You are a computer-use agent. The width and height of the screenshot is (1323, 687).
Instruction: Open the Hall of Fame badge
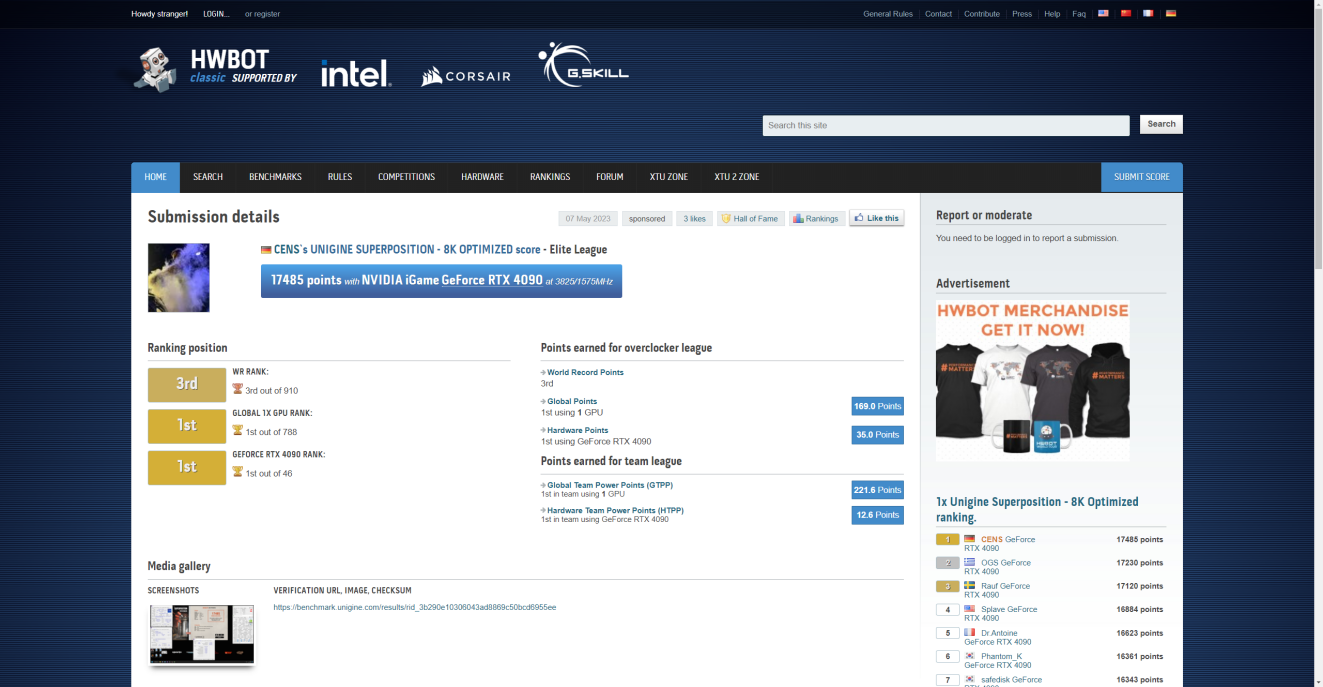pyautogui.click(x=750, y=218)
